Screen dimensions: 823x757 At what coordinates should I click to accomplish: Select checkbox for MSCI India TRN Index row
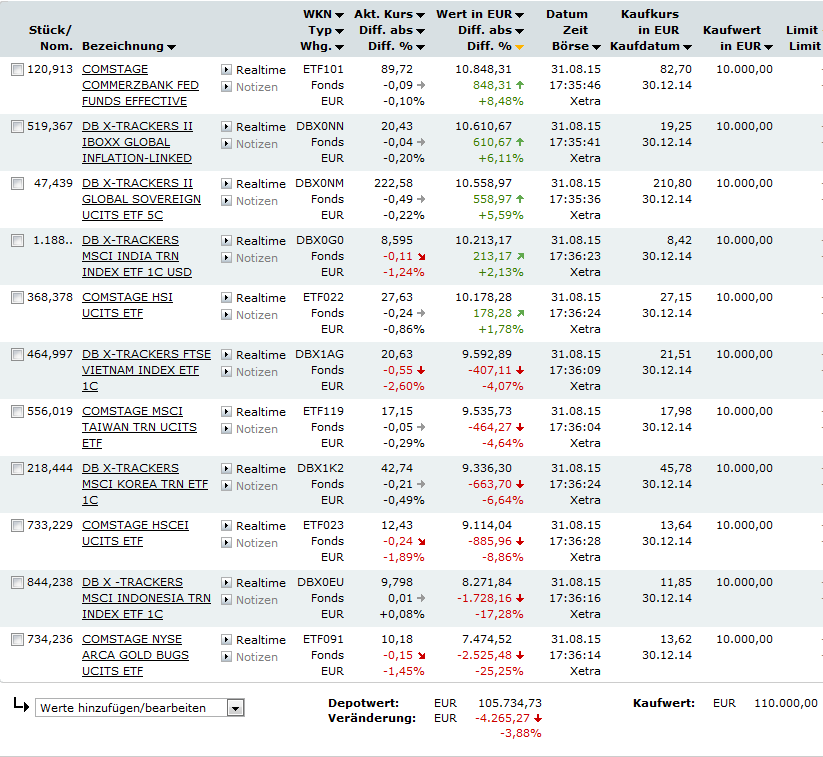coord(17,240)
